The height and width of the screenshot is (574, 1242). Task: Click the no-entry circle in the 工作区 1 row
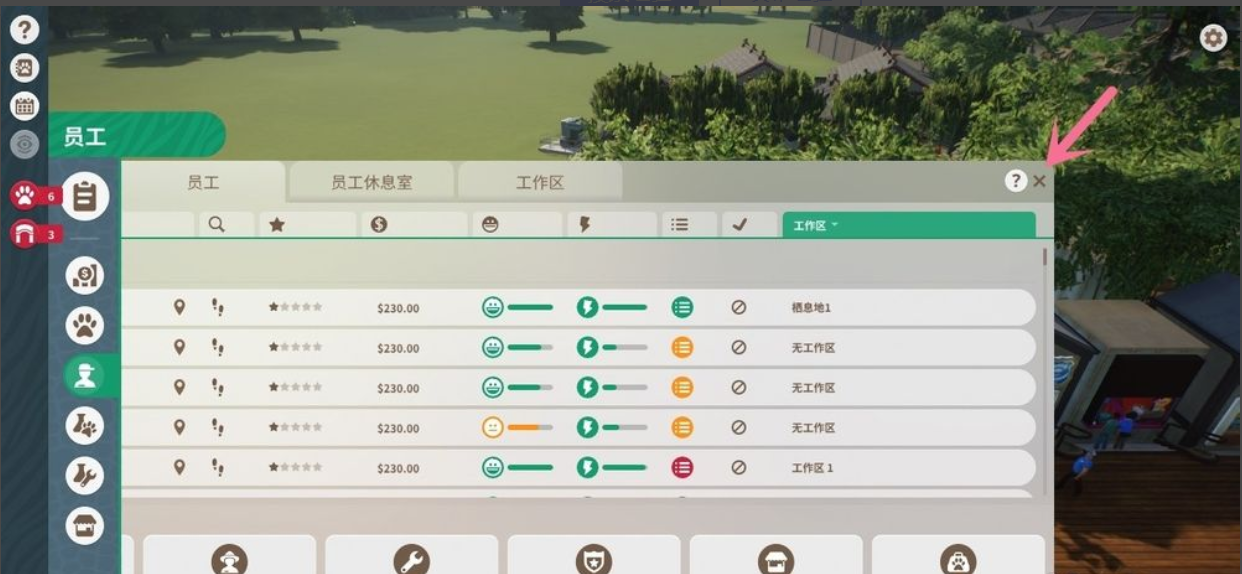tap(739, 467)
